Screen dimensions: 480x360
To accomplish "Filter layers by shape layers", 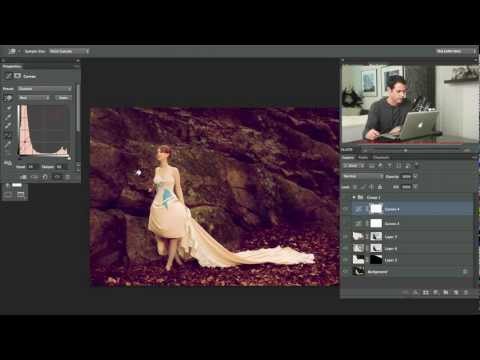I will [x=398, y=165].
